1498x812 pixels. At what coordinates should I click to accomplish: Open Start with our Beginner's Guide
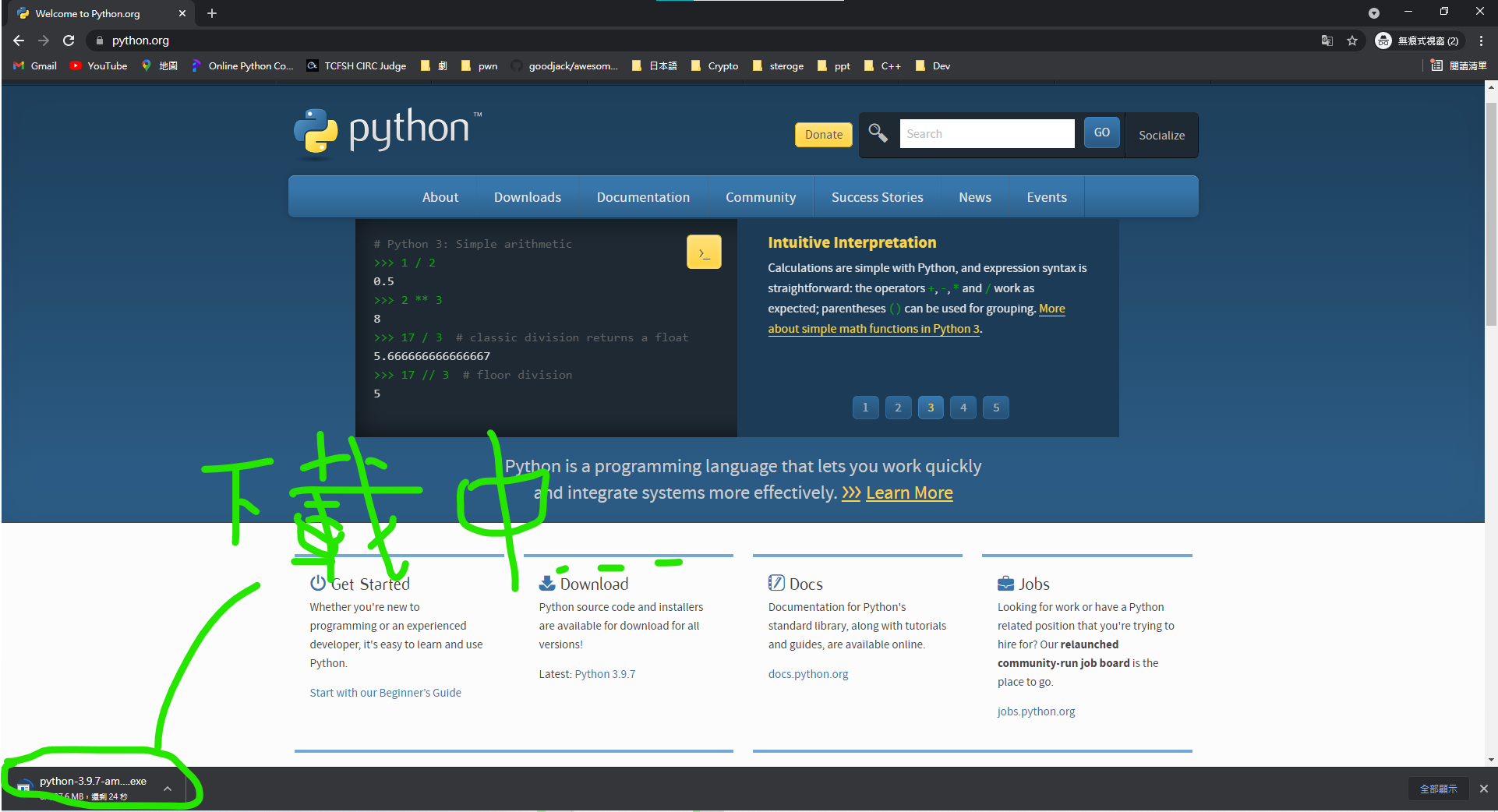click(x=385, y=693)
